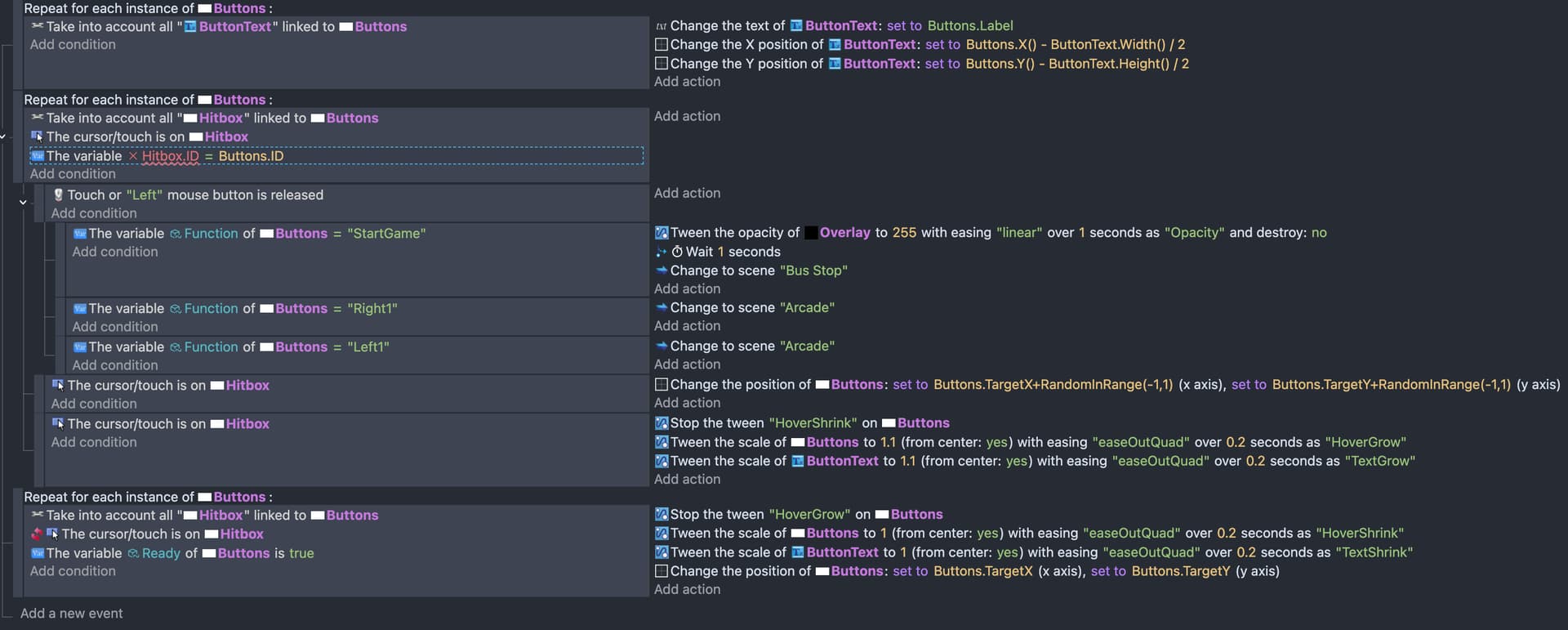Click "Add action" below Change to scene "Bus Stop"
The height and width of the screenshot is (630, 1568).
pyautogui.click(x=687, y=288)
